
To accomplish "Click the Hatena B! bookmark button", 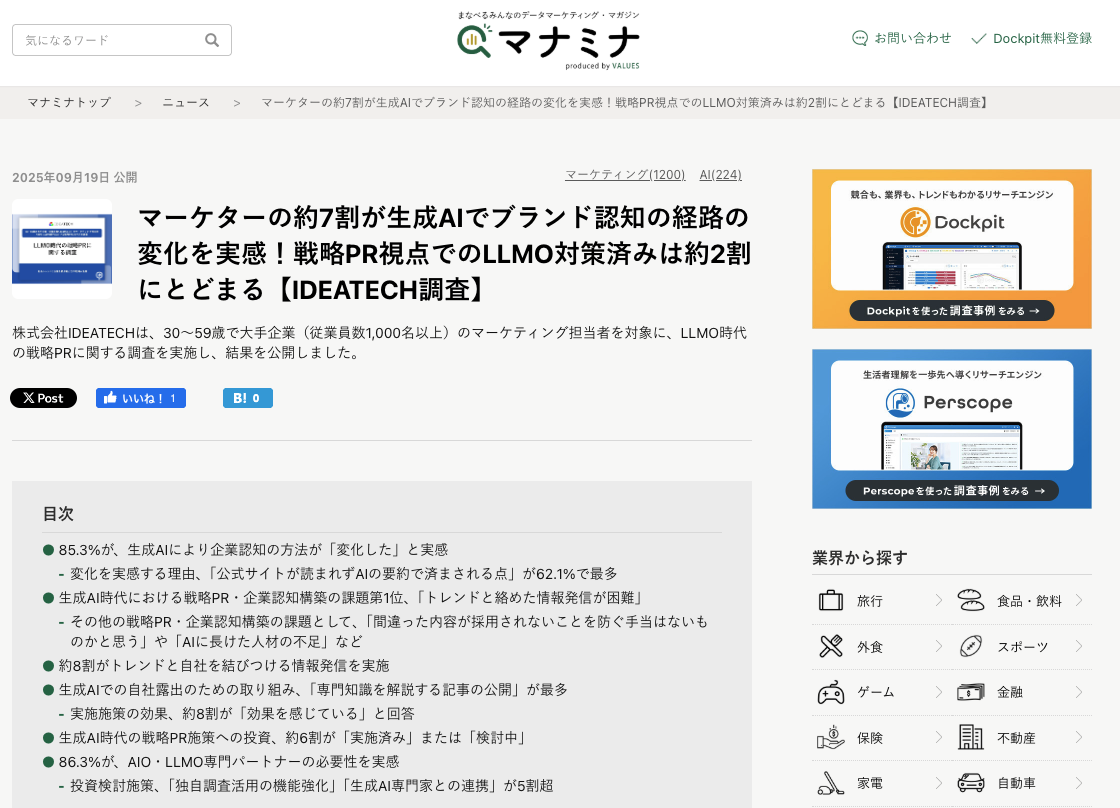I will 247,398.
